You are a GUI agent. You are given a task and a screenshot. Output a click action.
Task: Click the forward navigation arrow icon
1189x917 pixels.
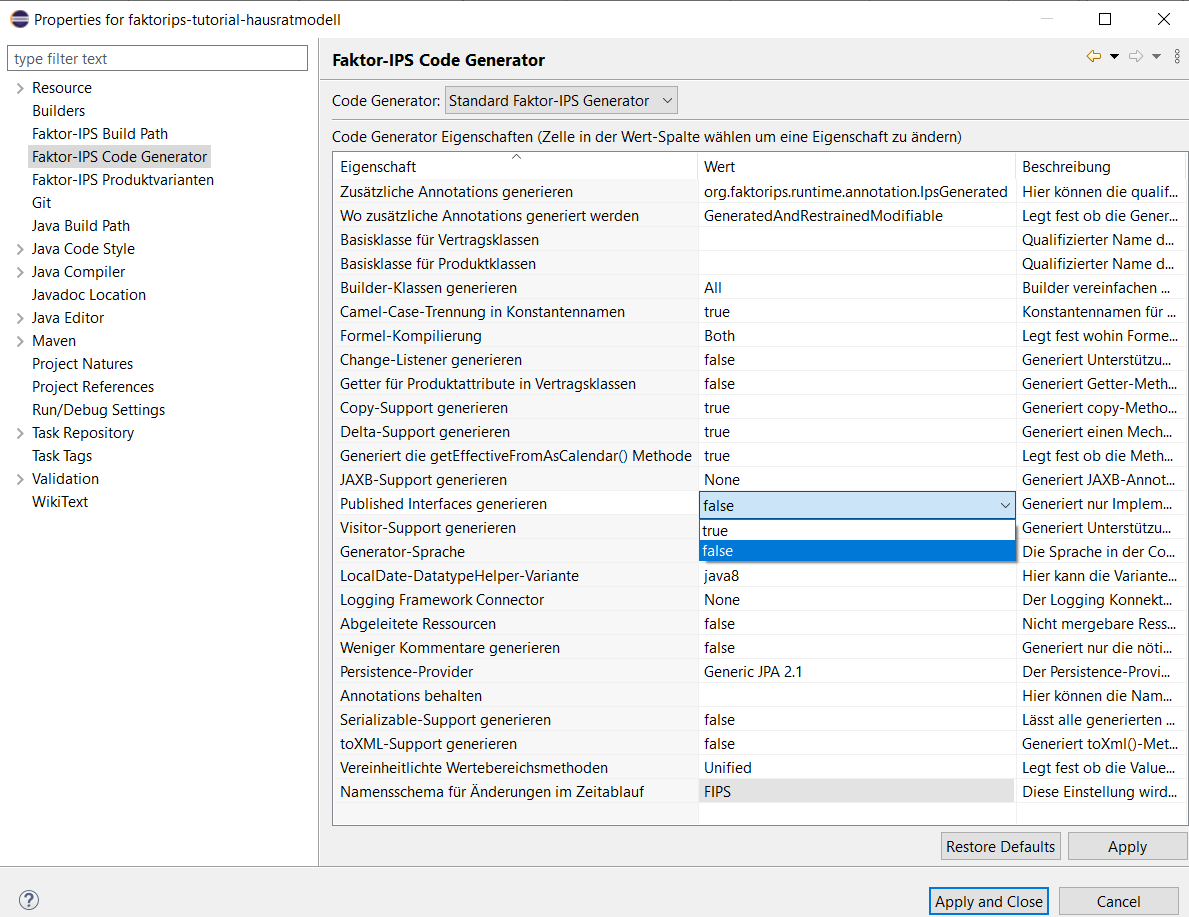[x=1135, y=57]
